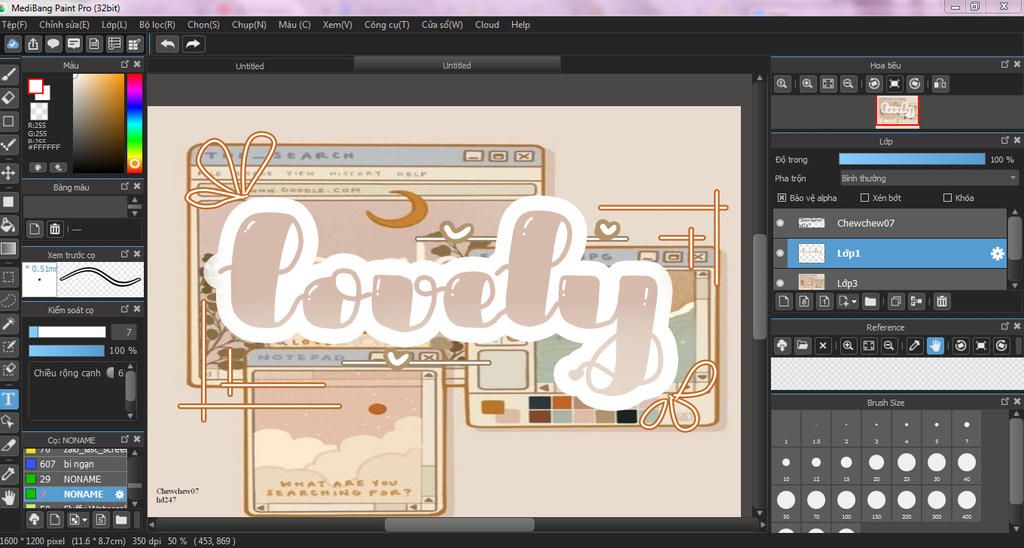
Task: Enable the Khóa lock checkbox
Action: [948, 198]
